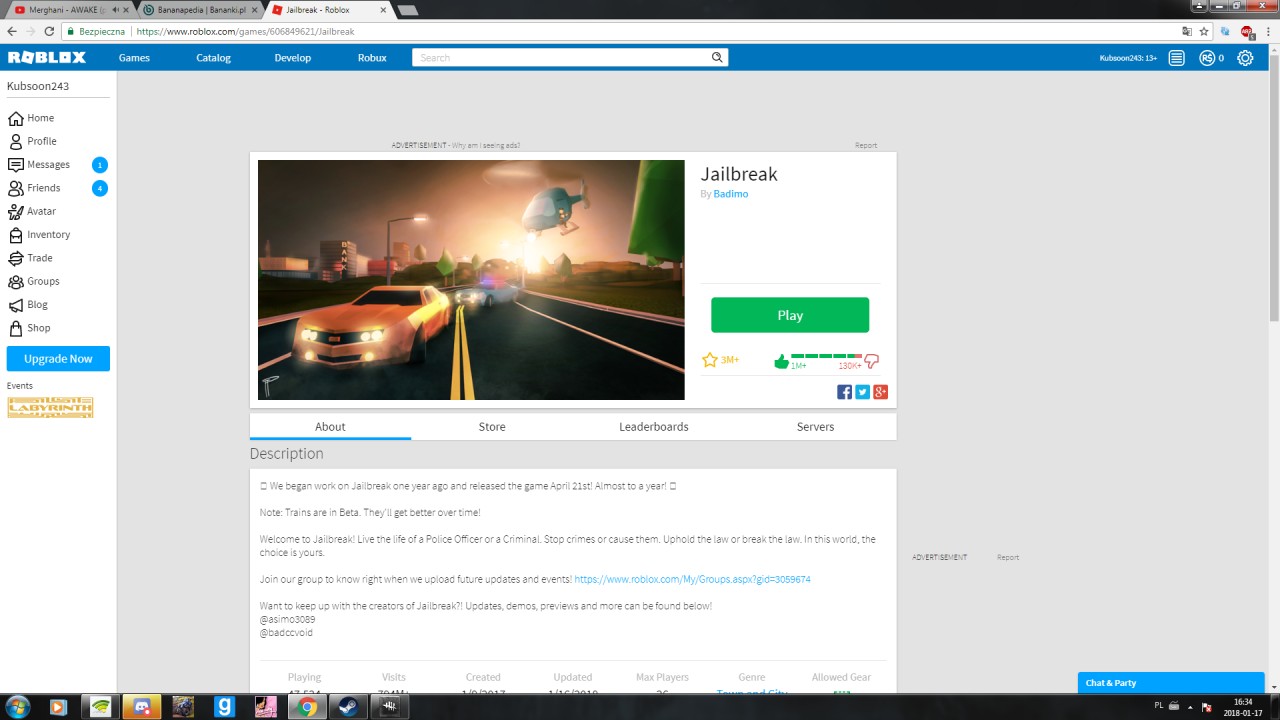Open the Inventory sidebar icon
1280x720 pixels.
click(x=15, y=235)
